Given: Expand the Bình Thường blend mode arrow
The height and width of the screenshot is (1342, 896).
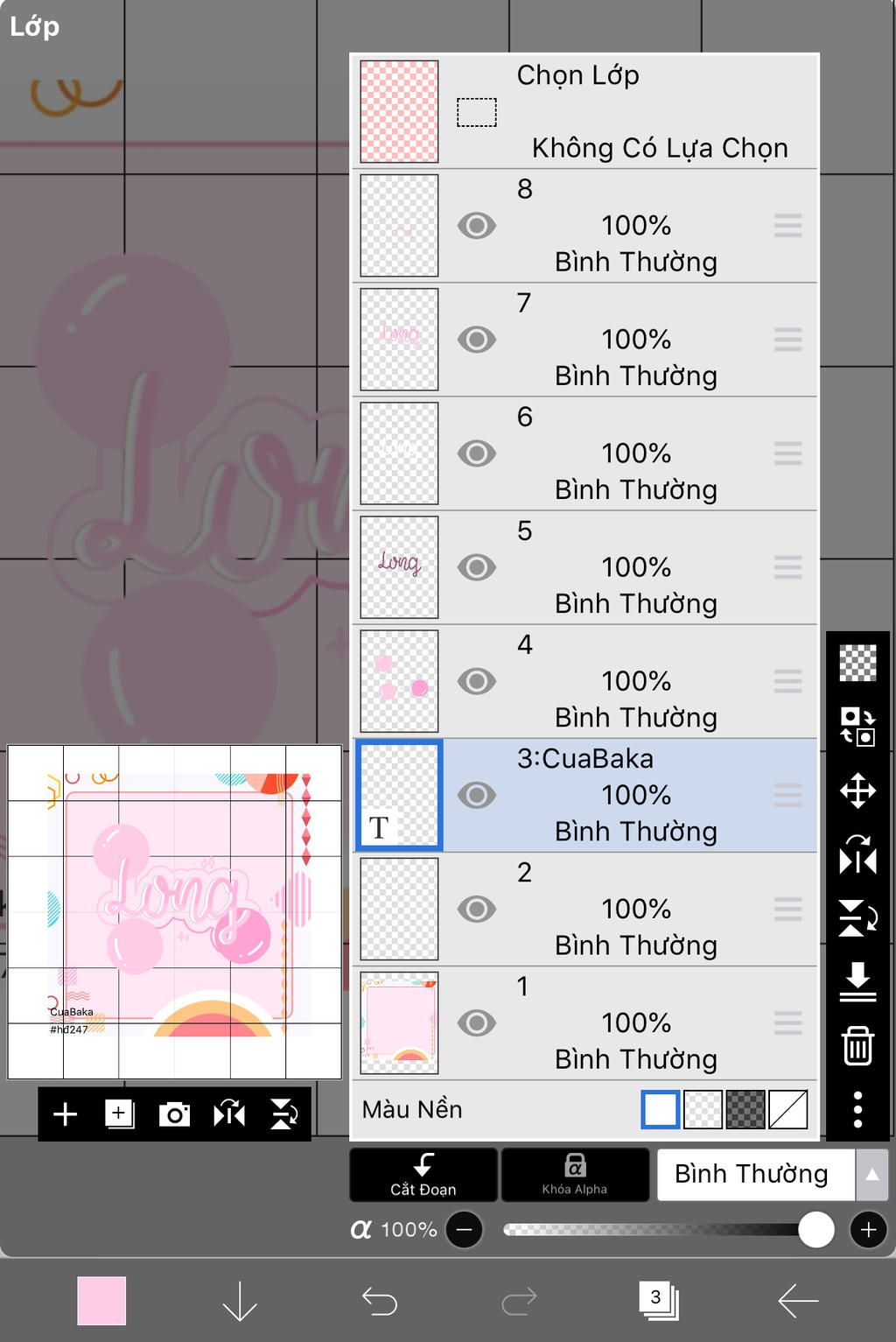Looking at the screenshot, I should tap(872, 1175).
